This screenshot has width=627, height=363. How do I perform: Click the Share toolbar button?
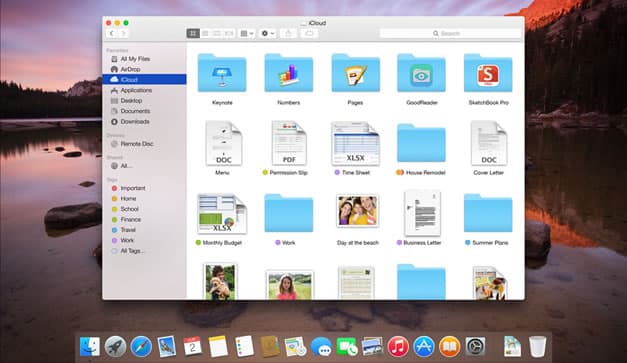(288, 34)
